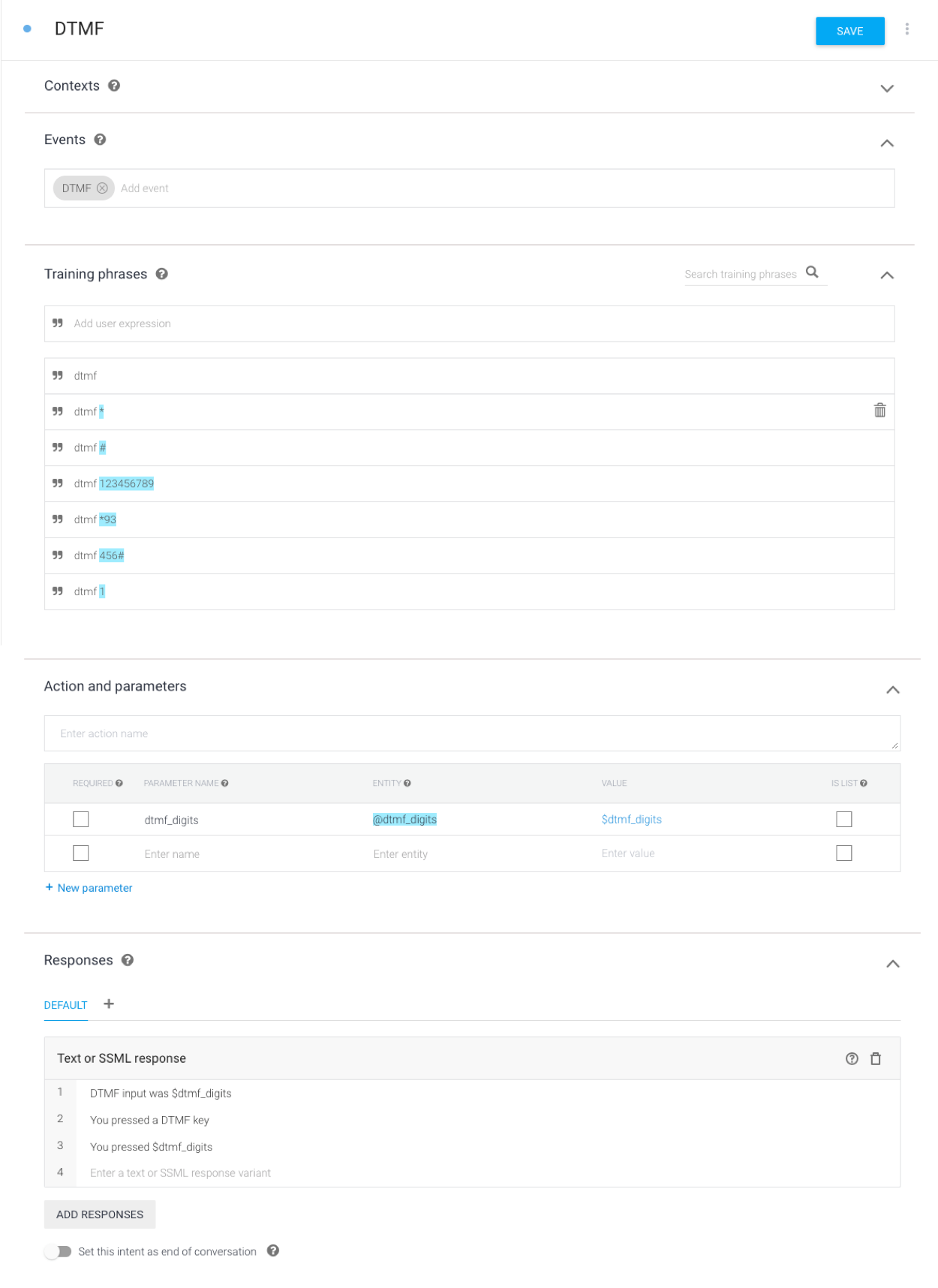Click the Enter name parameter field
Screen dimensions: 938x1288
172,854
